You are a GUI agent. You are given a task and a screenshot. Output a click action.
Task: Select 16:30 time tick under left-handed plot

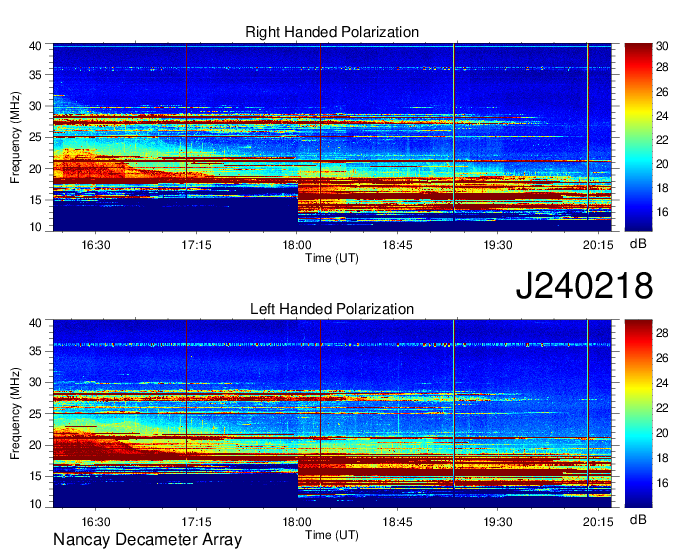click(96, 522)
